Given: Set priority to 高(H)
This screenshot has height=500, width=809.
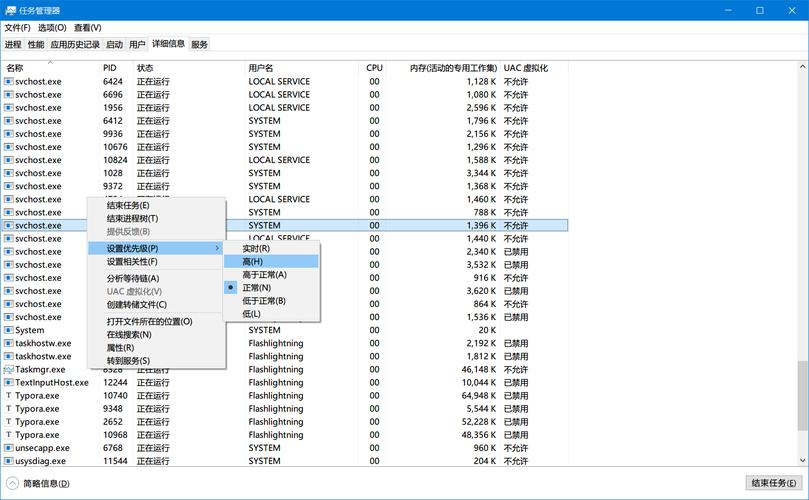Looking at the screenshot, I should coord(272,262).
